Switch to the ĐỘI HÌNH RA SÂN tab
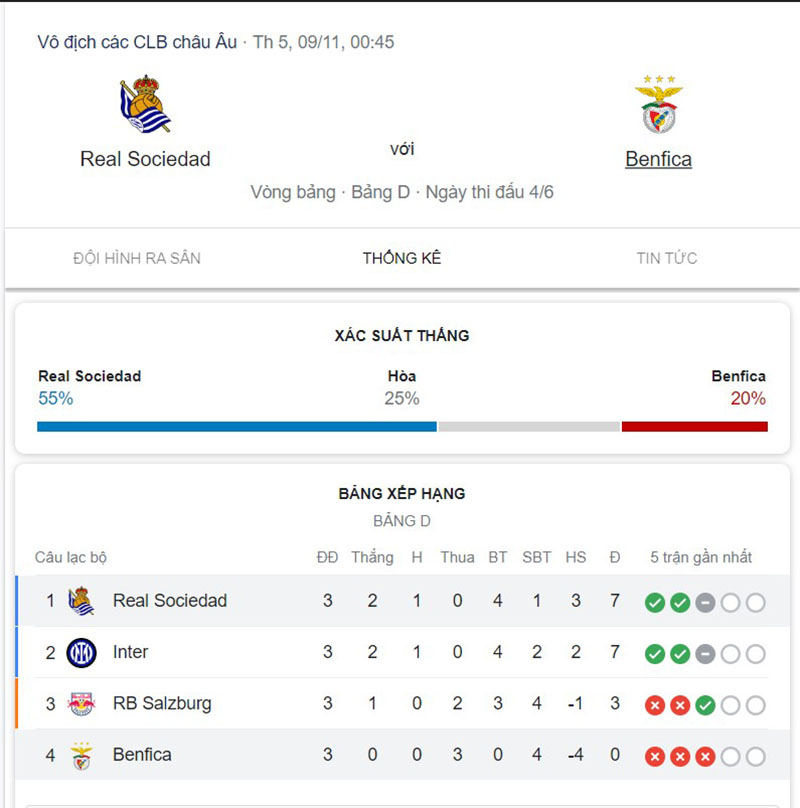This screenshot has width=800, height=808. point(137,258)
